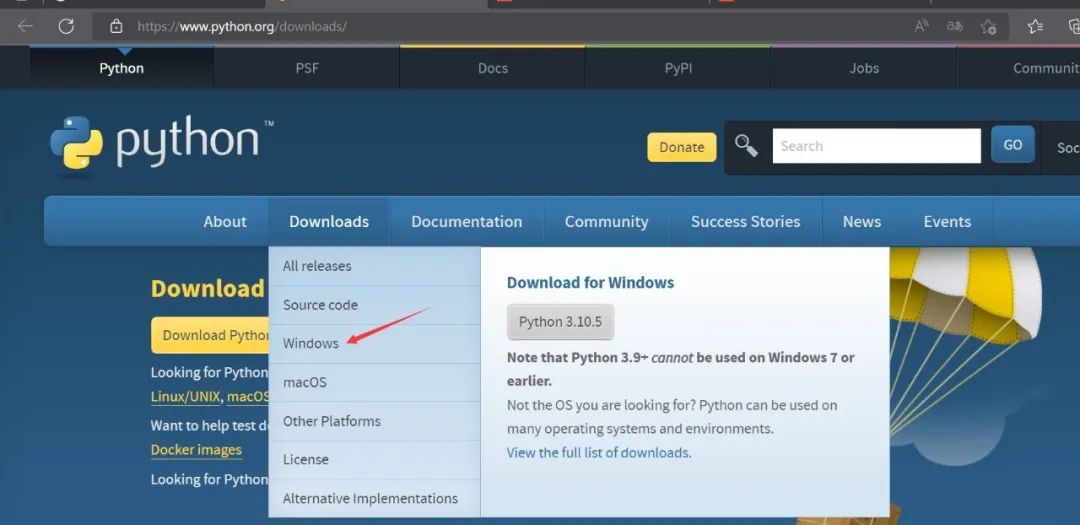Open the Docker images link

196,450
